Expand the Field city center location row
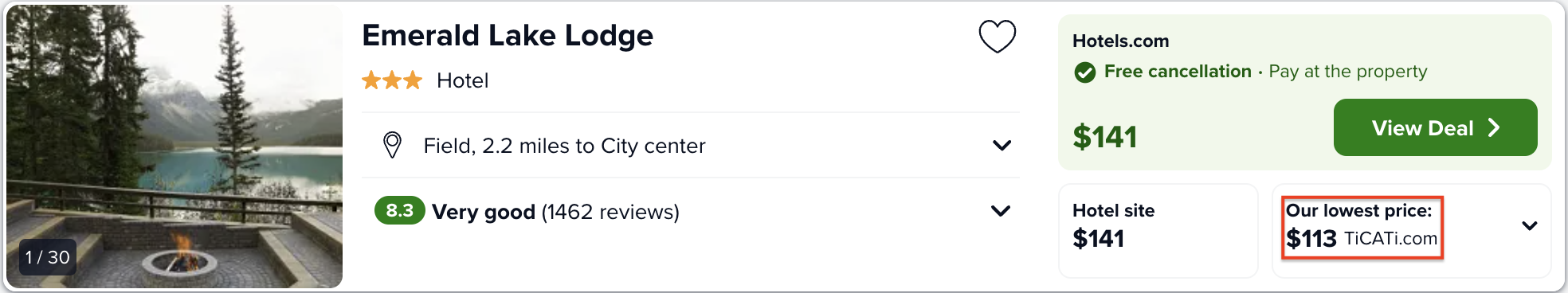This screenshot has width=1568, height=293. tap(691, 145)
